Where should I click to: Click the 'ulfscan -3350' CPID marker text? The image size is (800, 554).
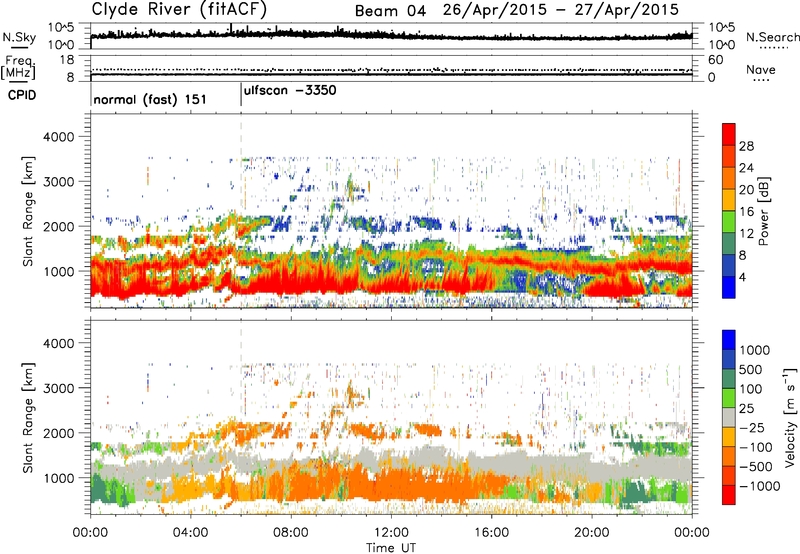pyautogui.click(x=290, y=91)
